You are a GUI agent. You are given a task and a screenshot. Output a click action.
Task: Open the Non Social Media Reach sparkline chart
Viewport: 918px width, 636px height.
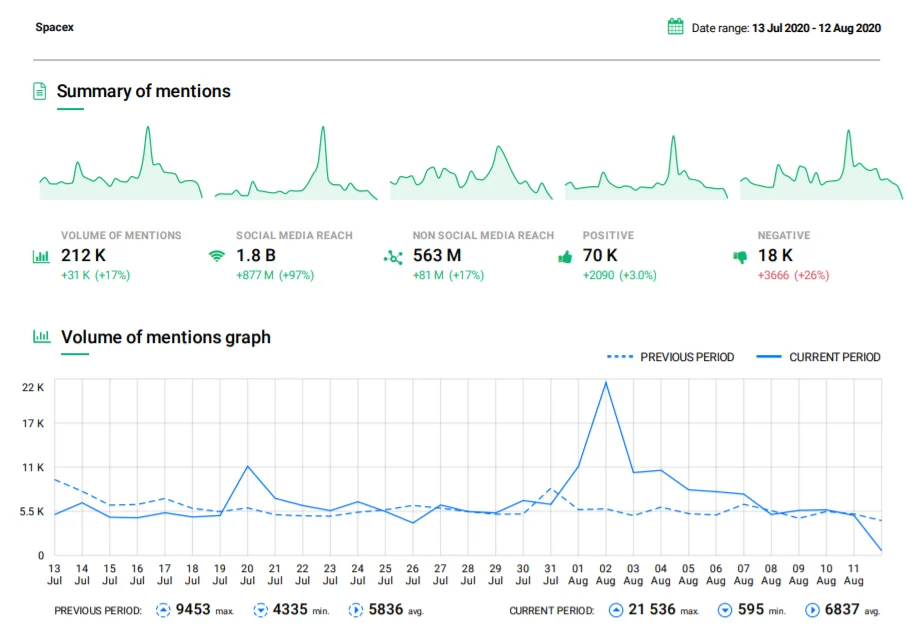click(471, 172)
